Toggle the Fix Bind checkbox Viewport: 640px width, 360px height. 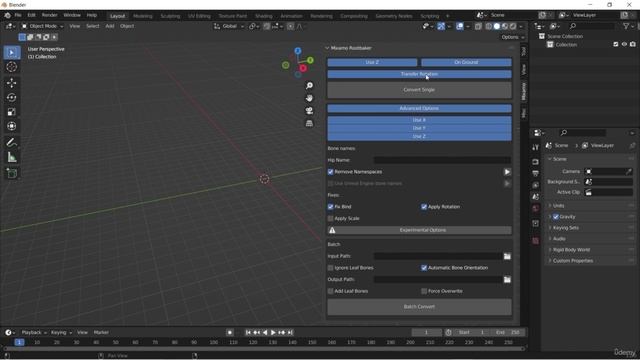331,207
